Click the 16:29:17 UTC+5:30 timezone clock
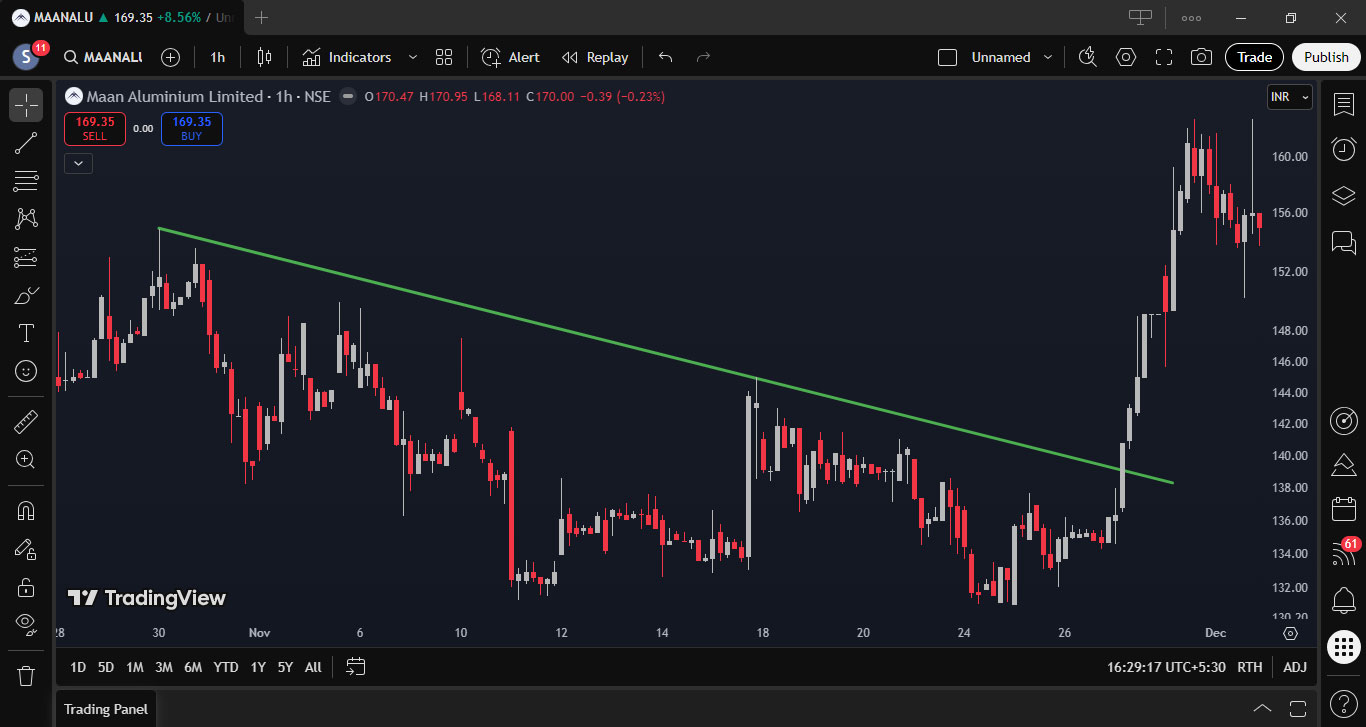 click(x=1166, y=667)
